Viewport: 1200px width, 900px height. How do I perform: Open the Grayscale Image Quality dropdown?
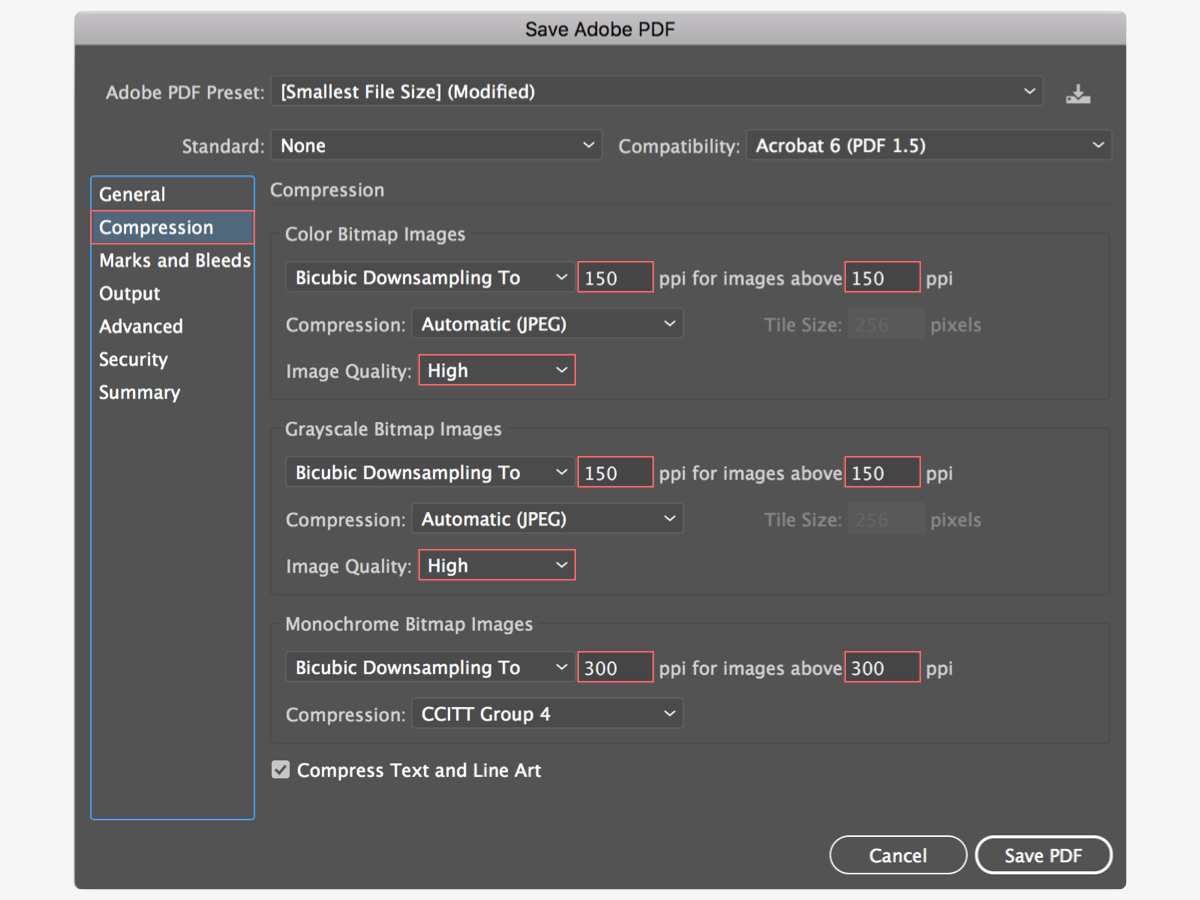pos(497,565)
